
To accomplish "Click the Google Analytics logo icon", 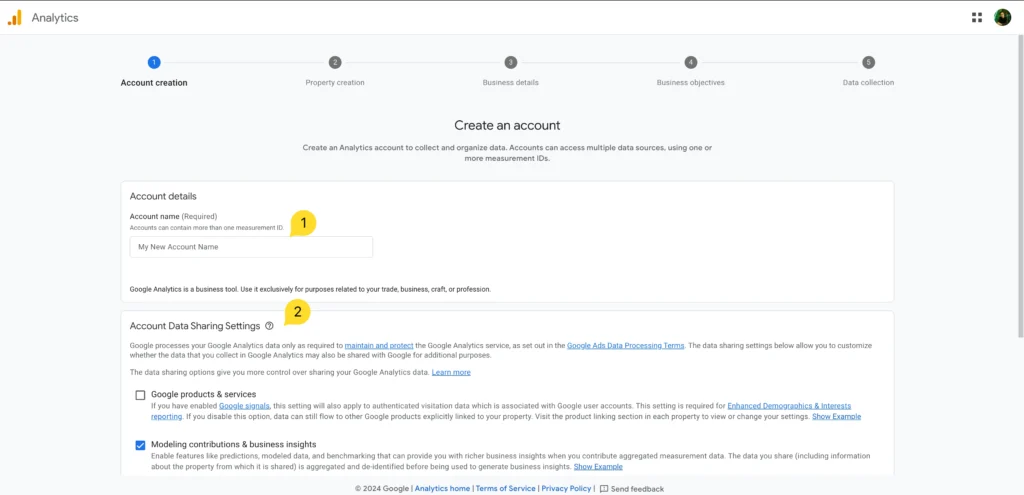I will 14,18.
